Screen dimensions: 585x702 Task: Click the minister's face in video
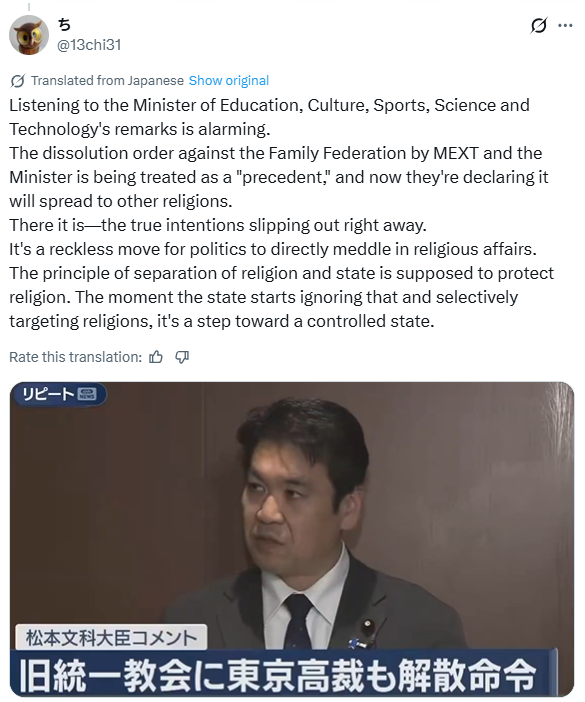pyautogui.click(x=292, y=488)
